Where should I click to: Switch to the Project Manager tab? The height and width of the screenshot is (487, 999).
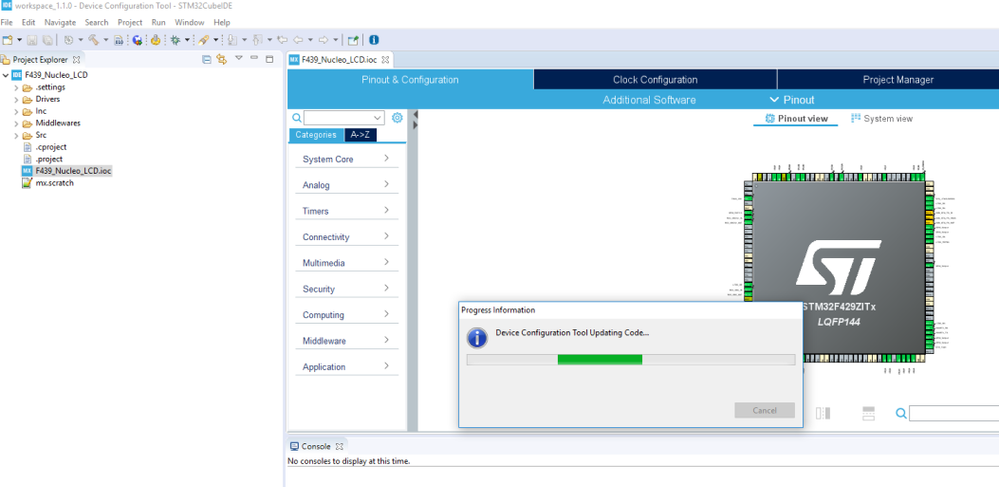coord(898,80)
